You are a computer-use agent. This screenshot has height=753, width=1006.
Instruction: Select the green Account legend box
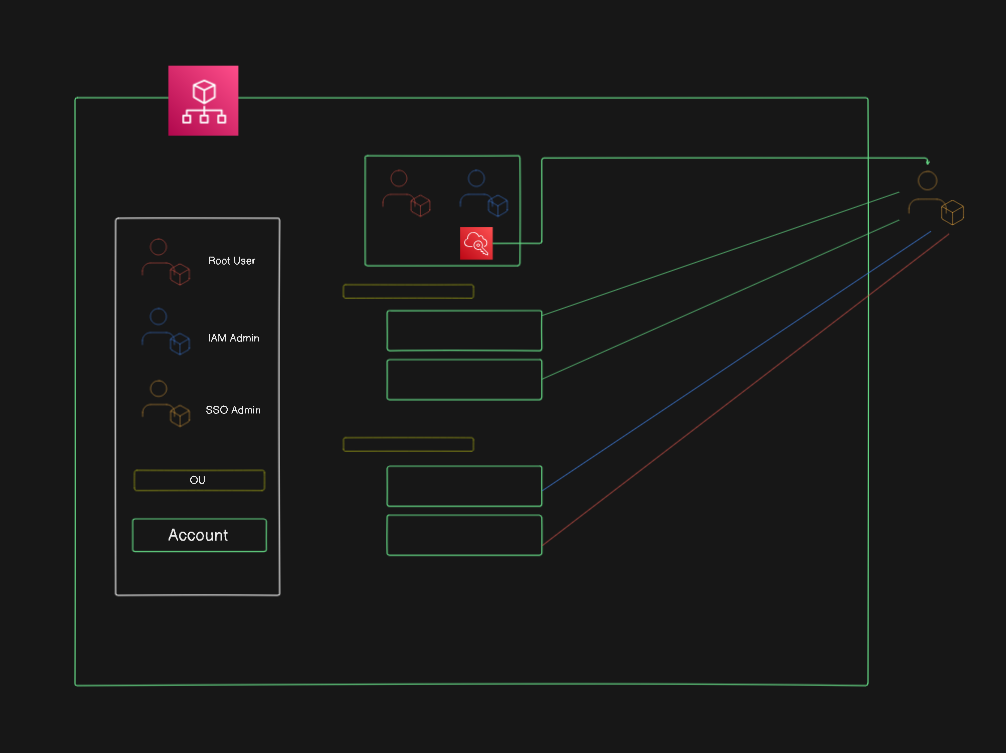[200, 535]
